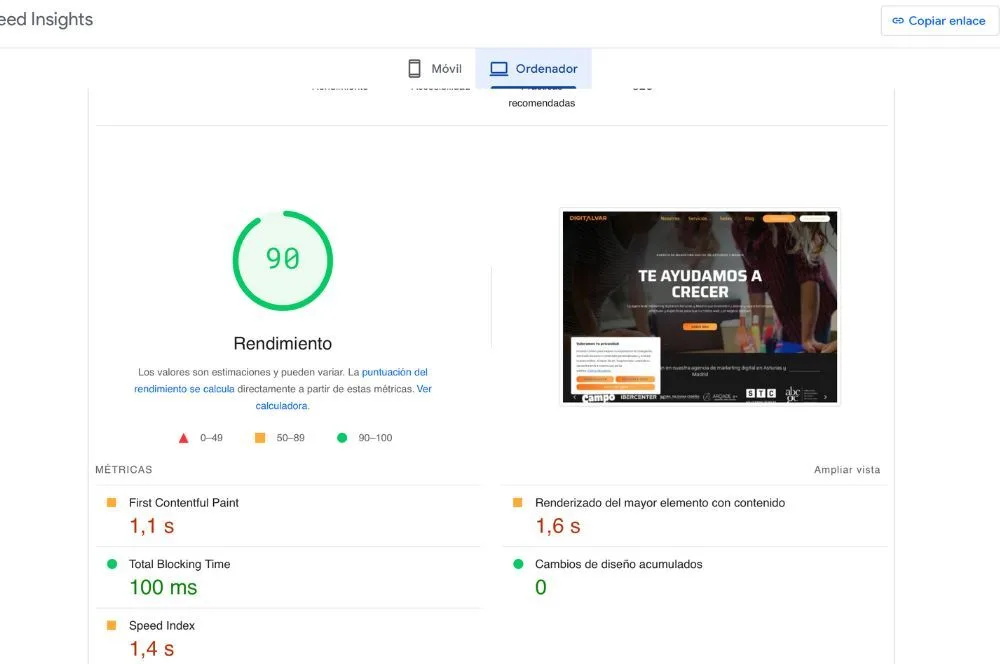Click the laptop icon beside Ordenador
Viewport: 1000px width, 664px height.
[499, 68]
